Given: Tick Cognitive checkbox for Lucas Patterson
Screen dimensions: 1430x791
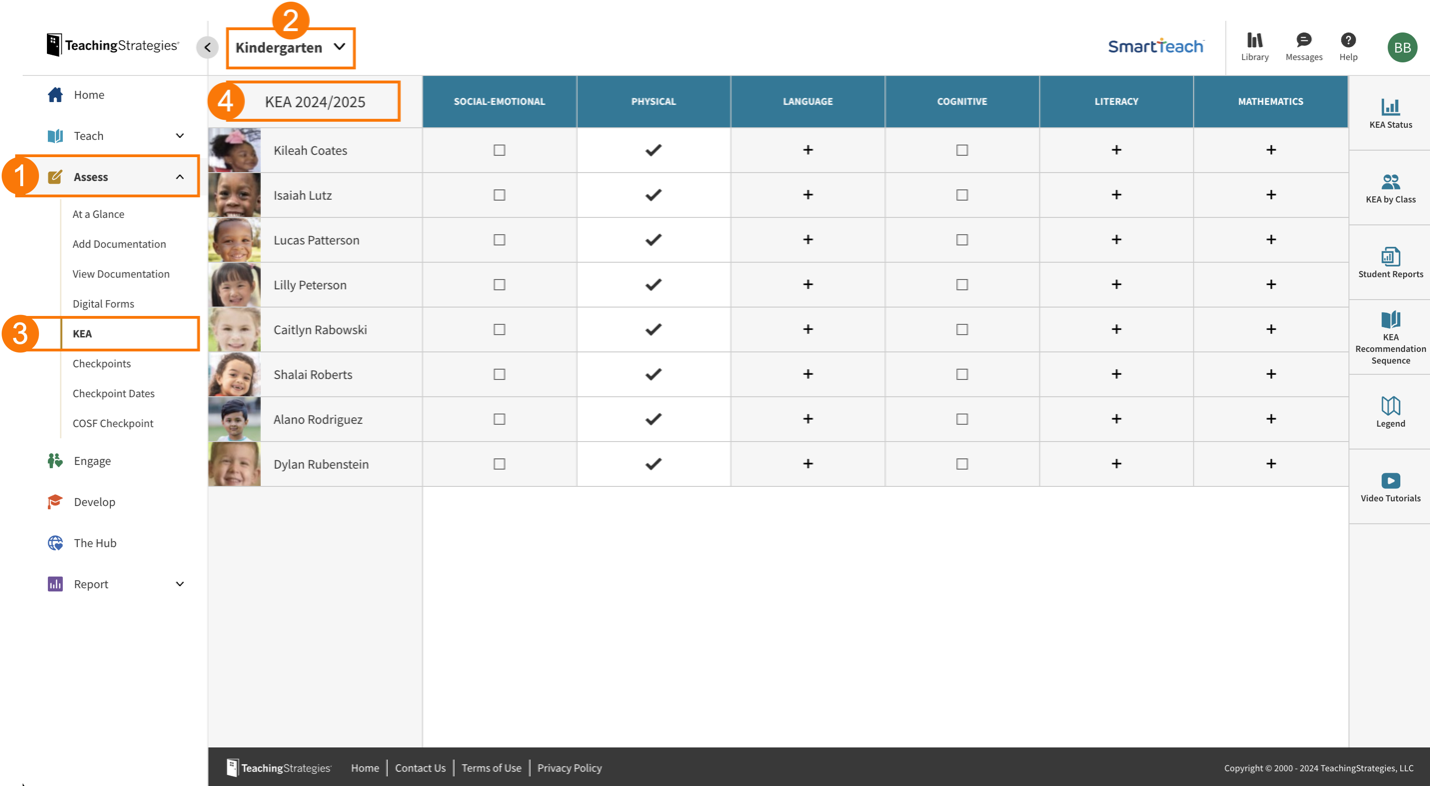Looking at the screenshot, I should point(962,240).
